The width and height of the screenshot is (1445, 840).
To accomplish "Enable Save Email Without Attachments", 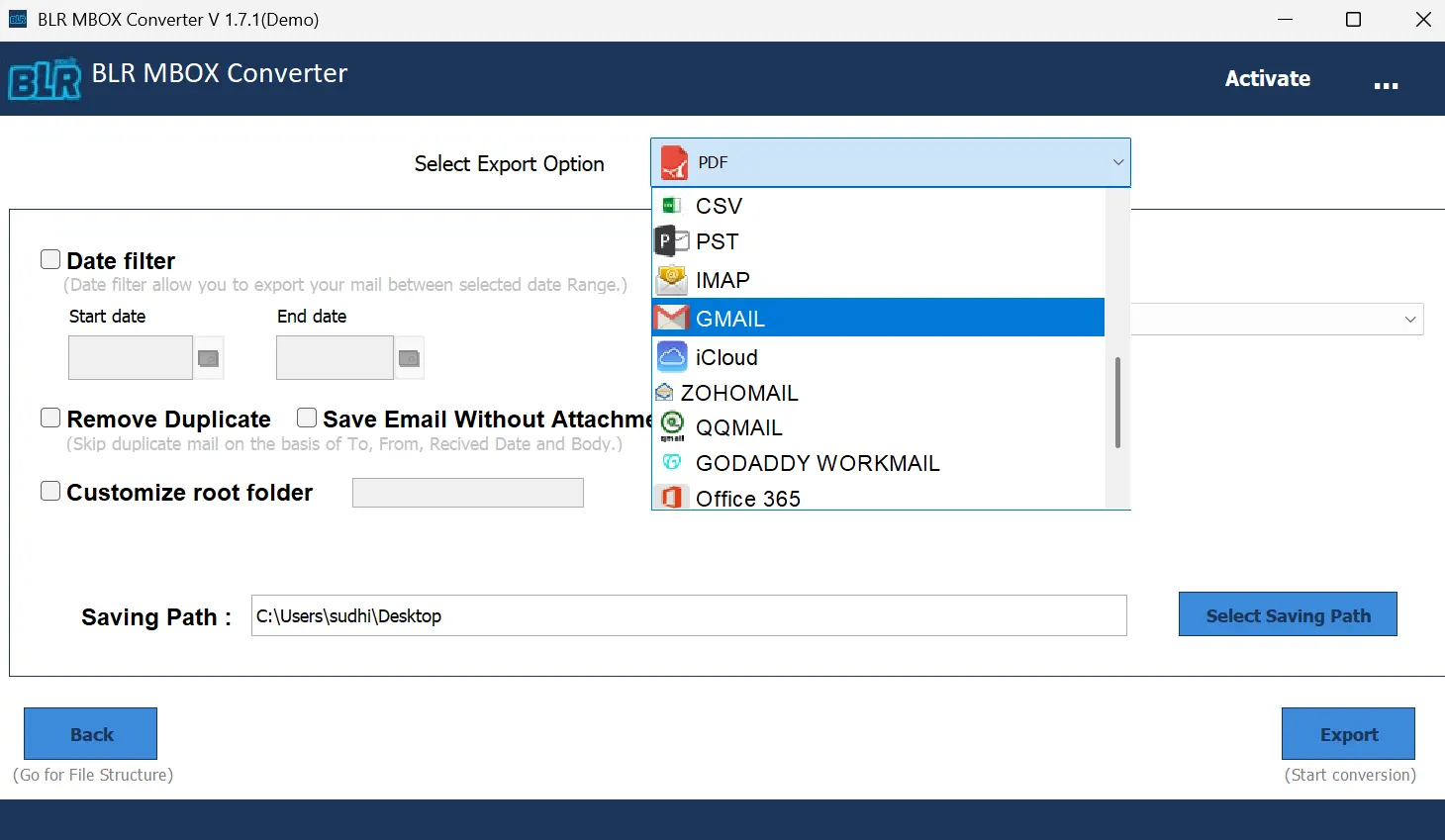I will pyautogui.click(x=306, y=417).
